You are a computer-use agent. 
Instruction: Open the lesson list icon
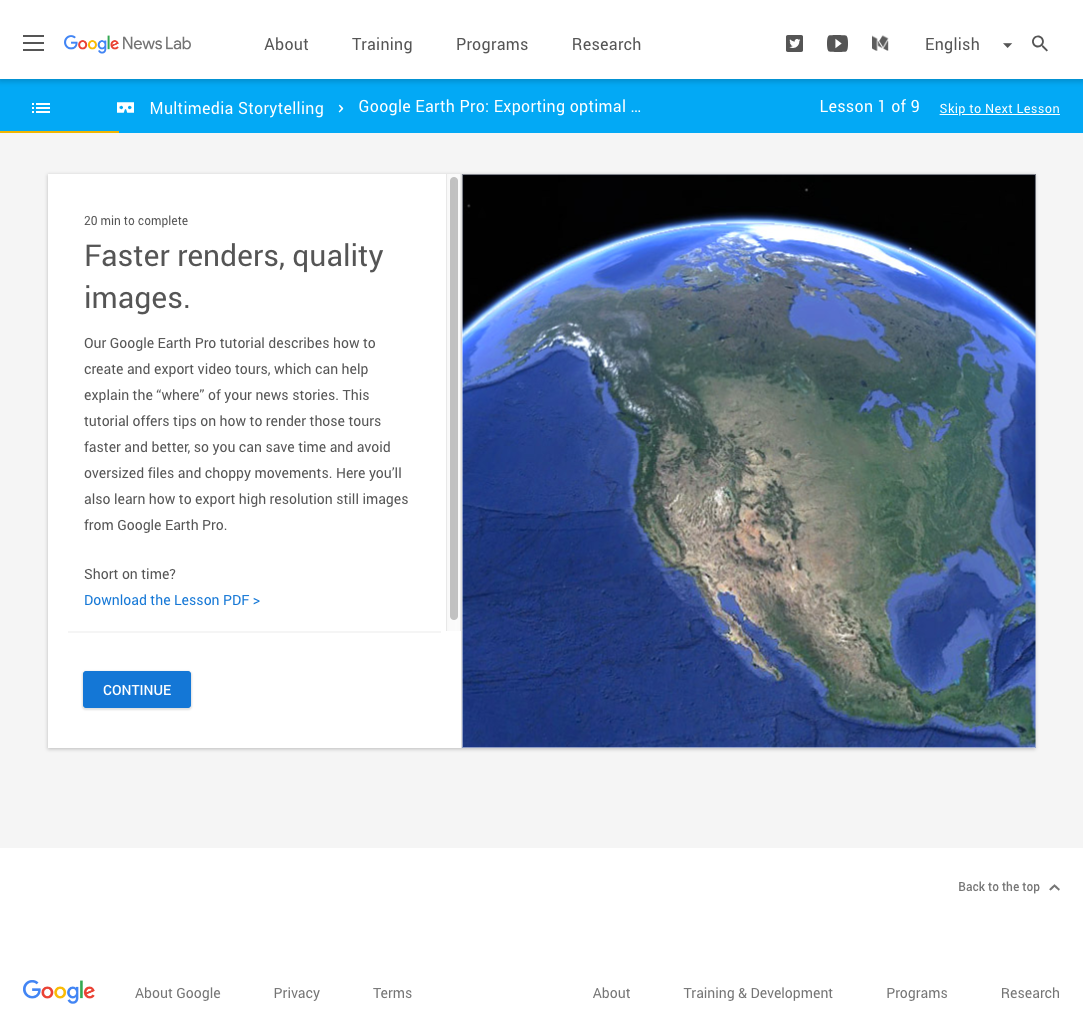(x=41, y=108)
